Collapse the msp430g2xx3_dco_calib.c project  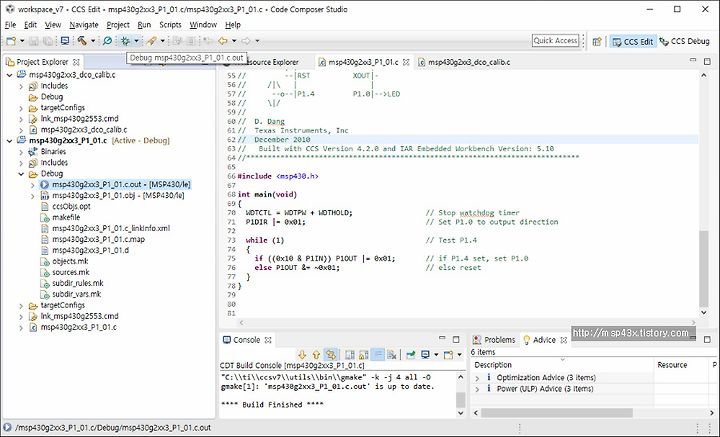coord(10,75)
